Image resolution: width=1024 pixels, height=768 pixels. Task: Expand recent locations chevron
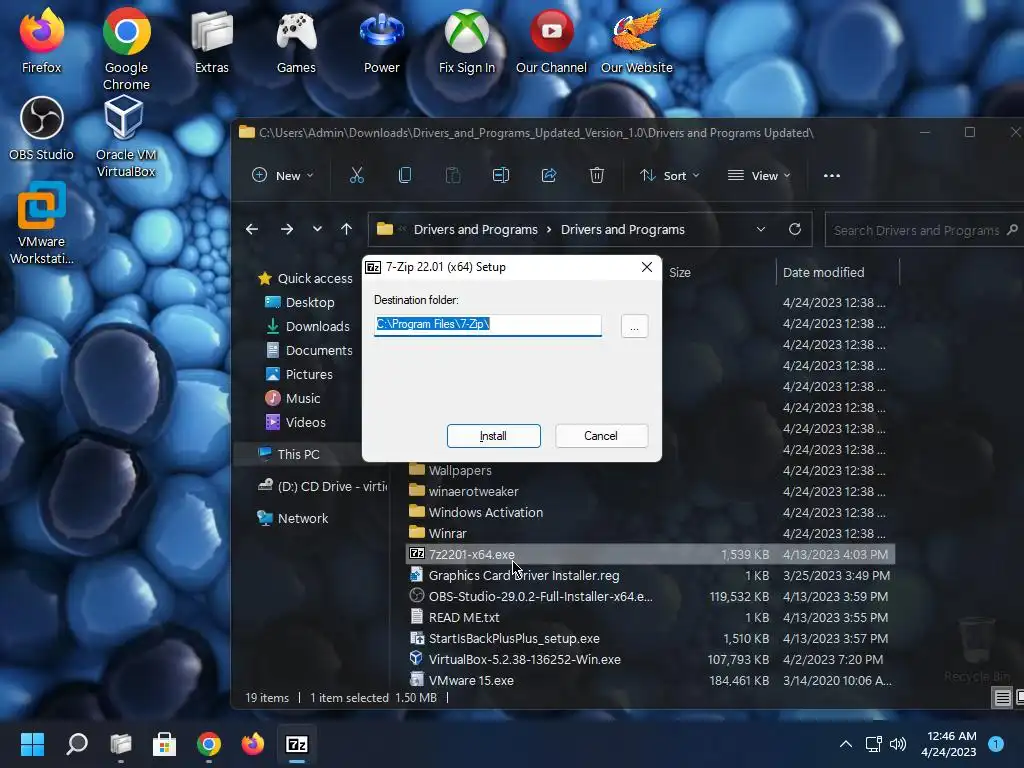point(317,229)
